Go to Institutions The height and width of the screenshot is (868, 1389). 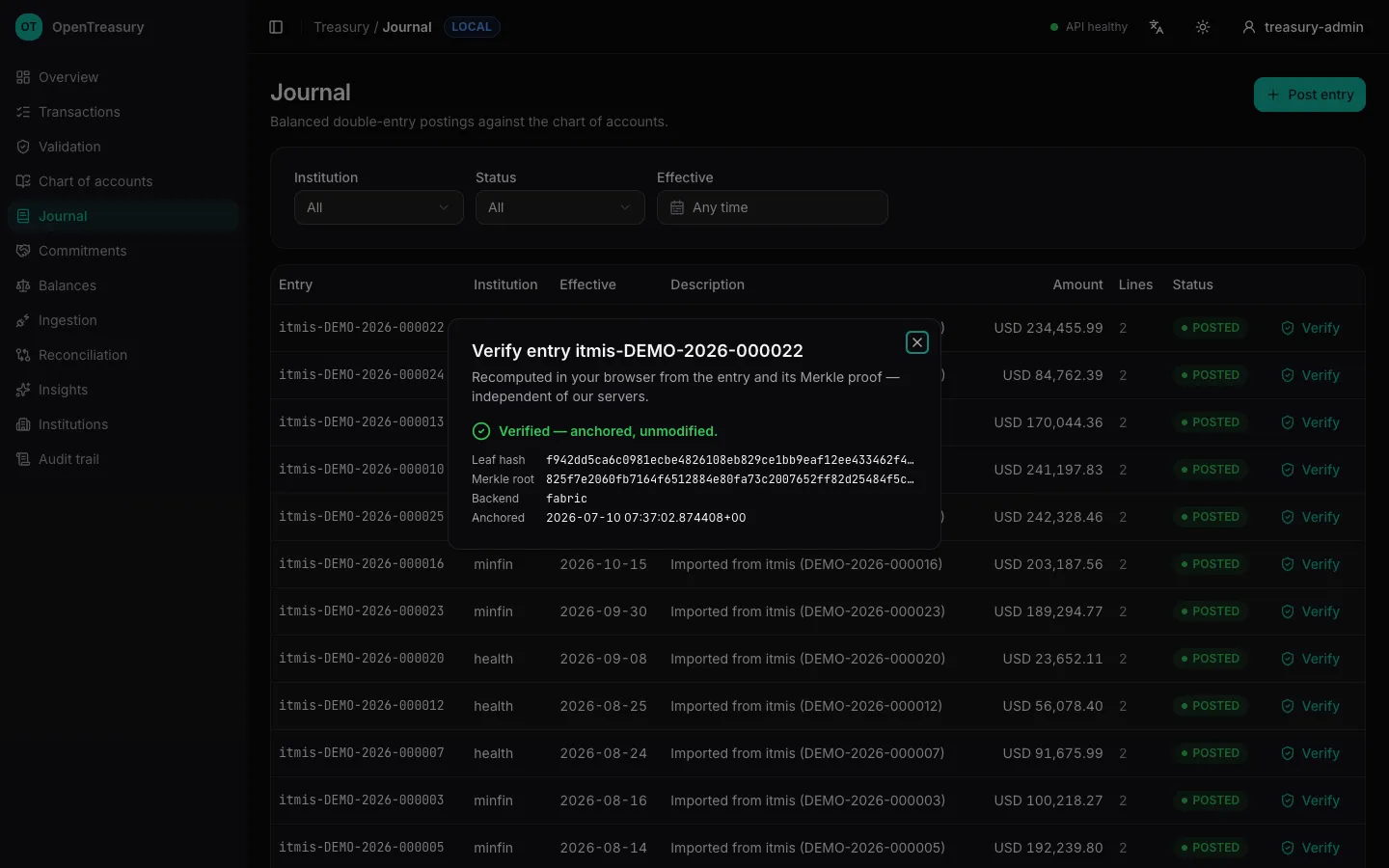click(123, 424)
